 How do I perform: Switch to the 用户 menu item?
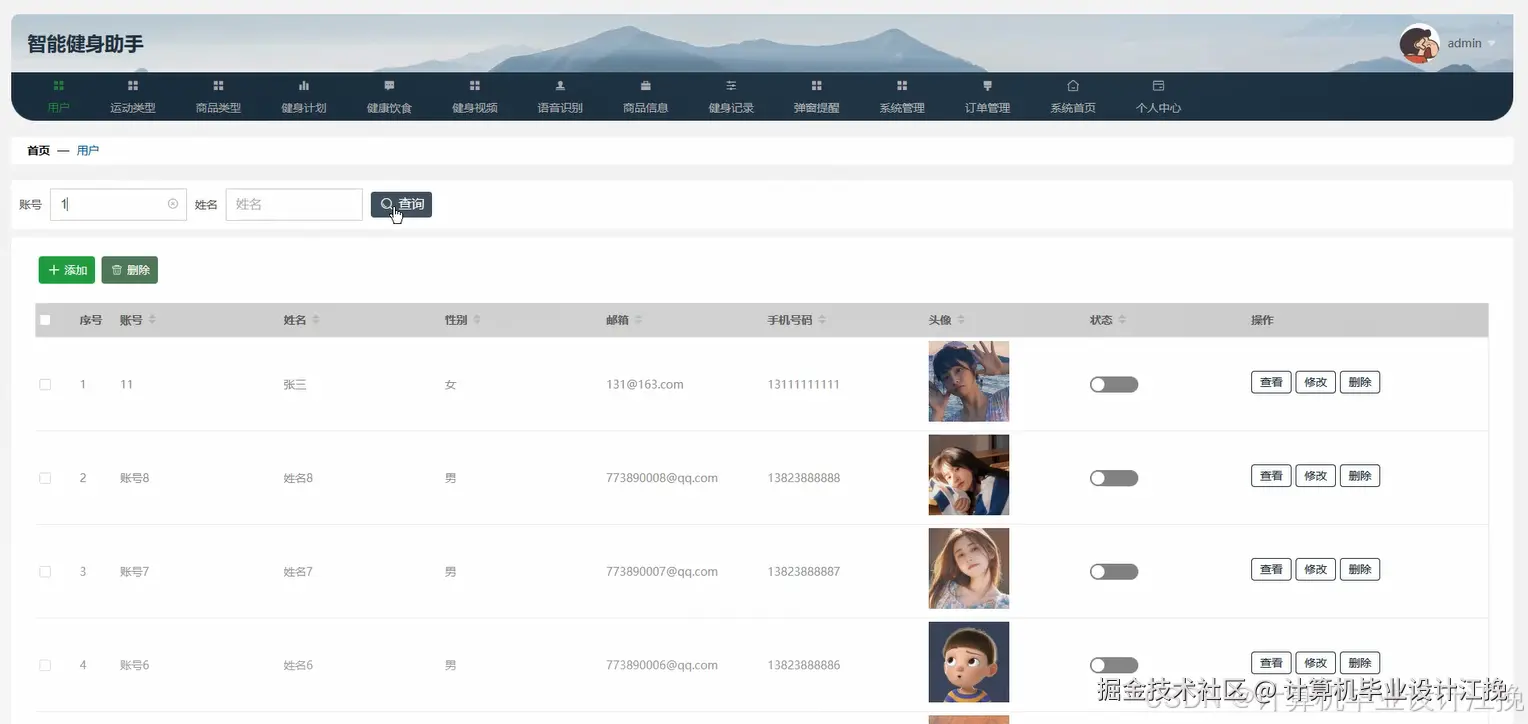(59, 97)
